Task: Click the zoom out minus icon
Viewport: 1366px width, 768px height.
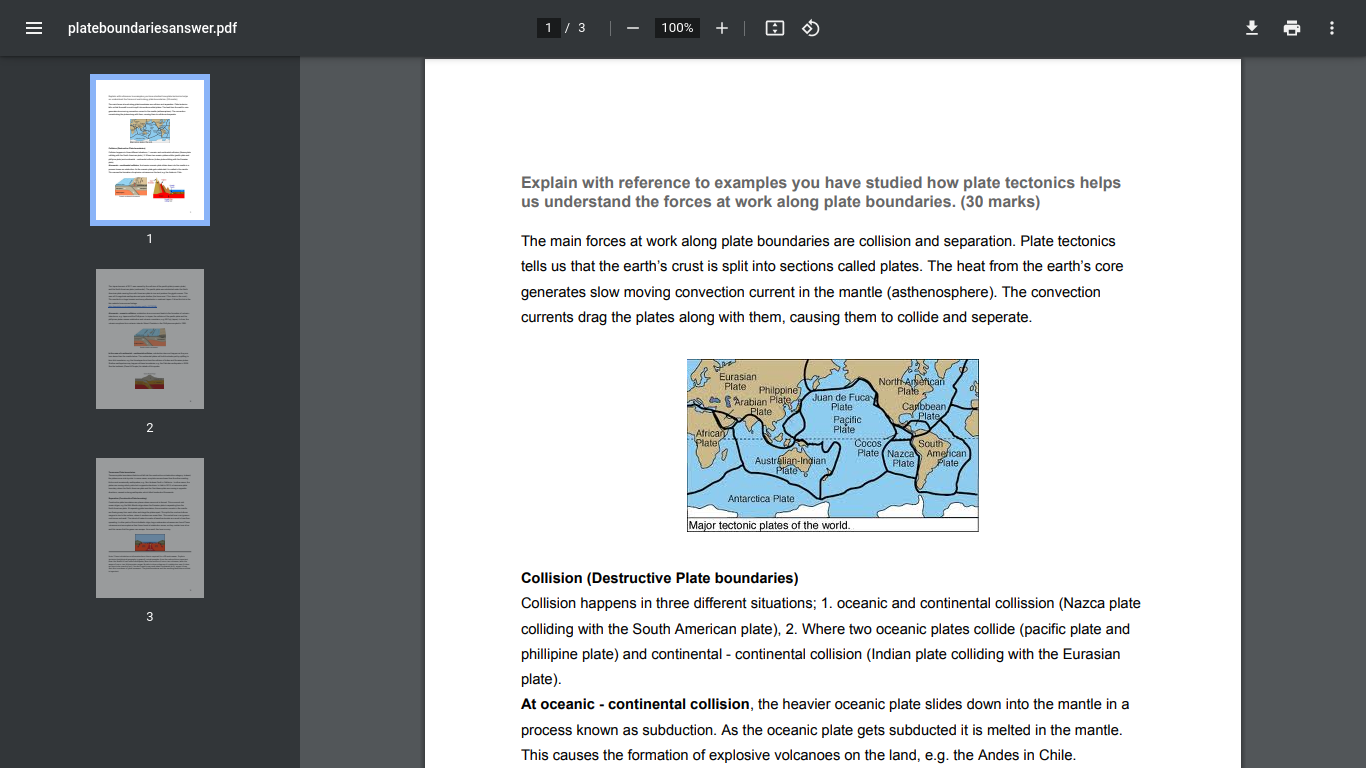Action: pyautogui.click(x=632, y=28)
